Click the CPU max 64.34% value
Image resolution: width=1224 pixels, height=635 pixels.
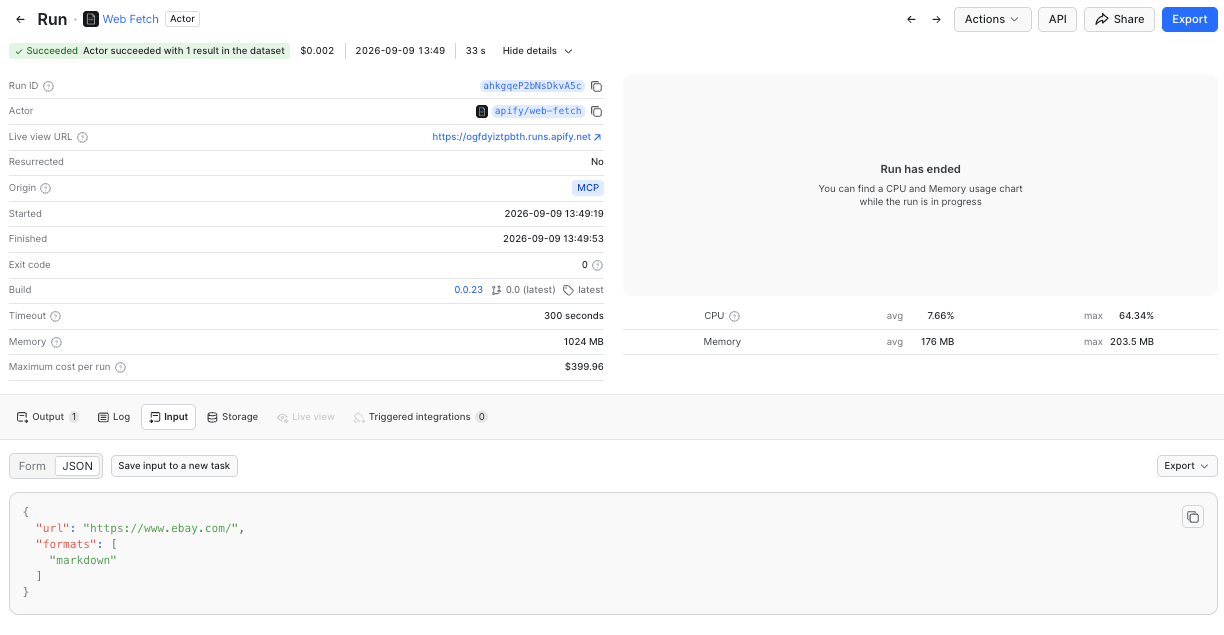(1136, 316)
